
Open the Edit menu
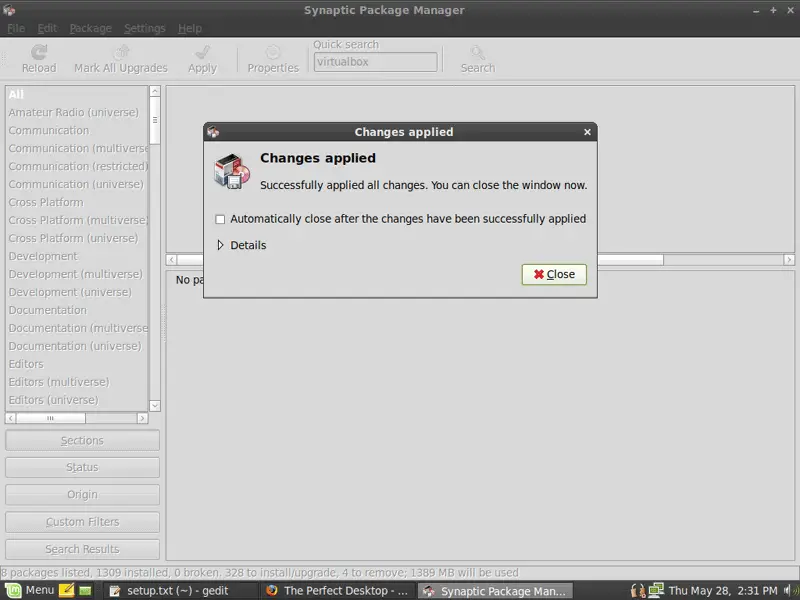point(47,29)
